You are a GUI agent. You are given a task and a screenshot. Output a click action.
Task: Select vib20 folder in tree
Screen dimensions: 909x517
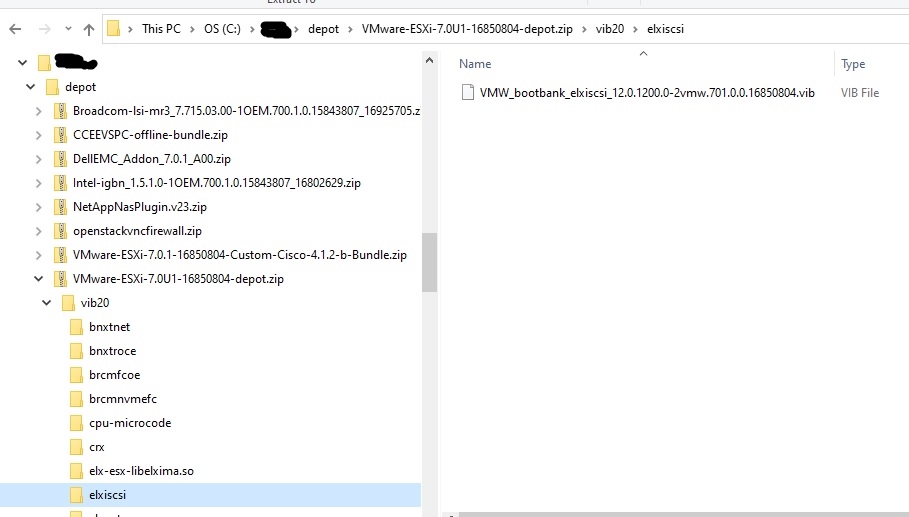95,303
